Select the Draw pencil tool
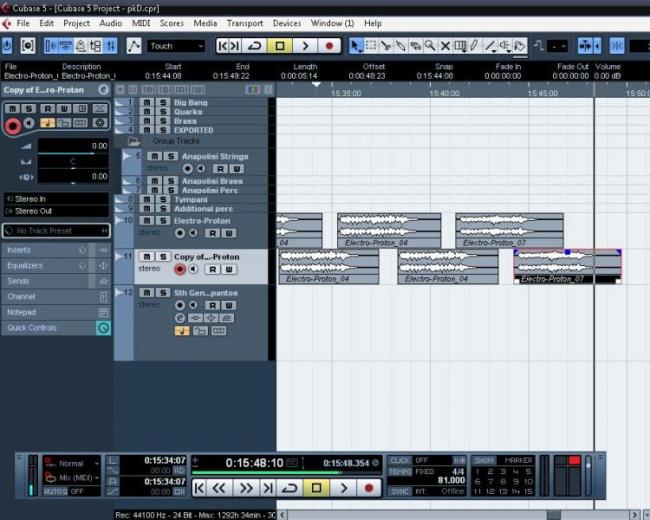 coord(475,46)
